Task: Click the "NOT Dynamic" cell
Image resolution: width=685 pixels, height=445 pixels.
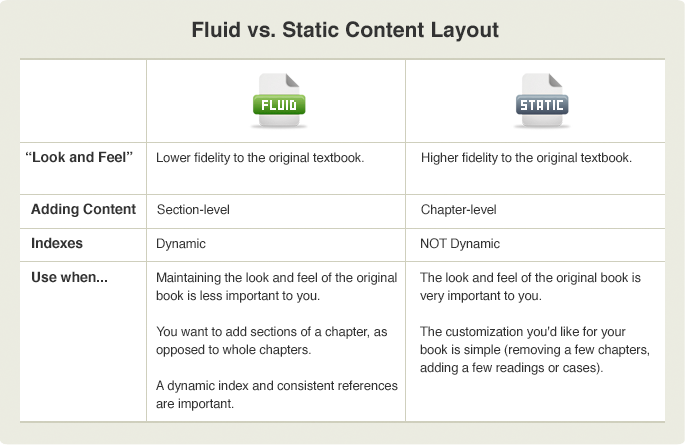Action: (x=460, y=243)
